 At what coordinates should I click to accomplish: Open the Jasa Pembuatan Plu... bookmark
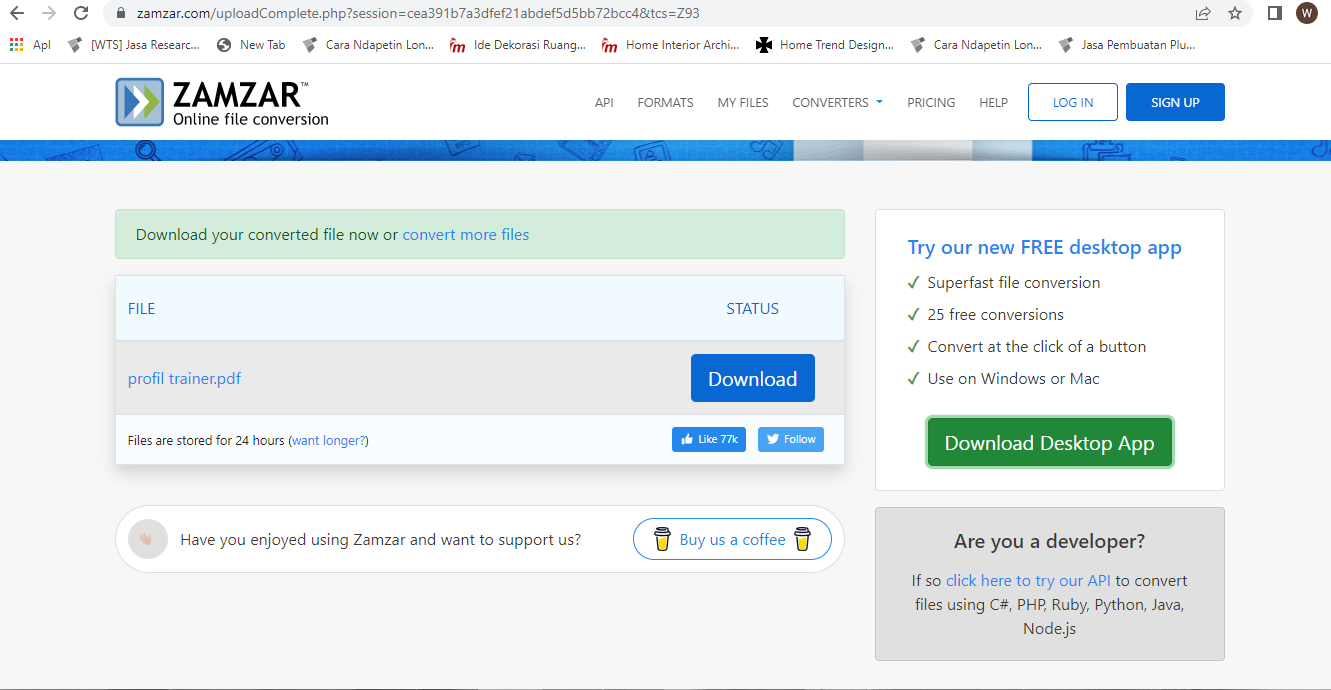click(1126, 45)
